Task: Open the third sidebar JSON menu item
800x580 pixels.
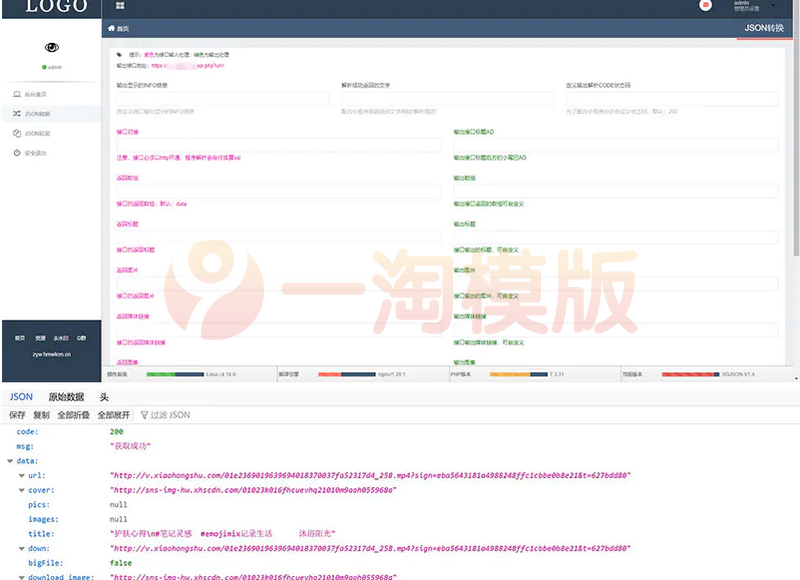Action: tap(37, 134)
